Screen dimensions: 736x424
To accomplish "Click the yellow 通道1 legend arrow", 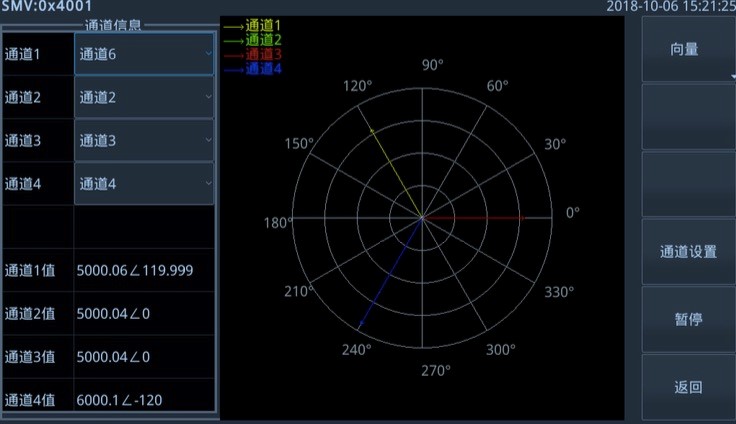I will point(232,24).
